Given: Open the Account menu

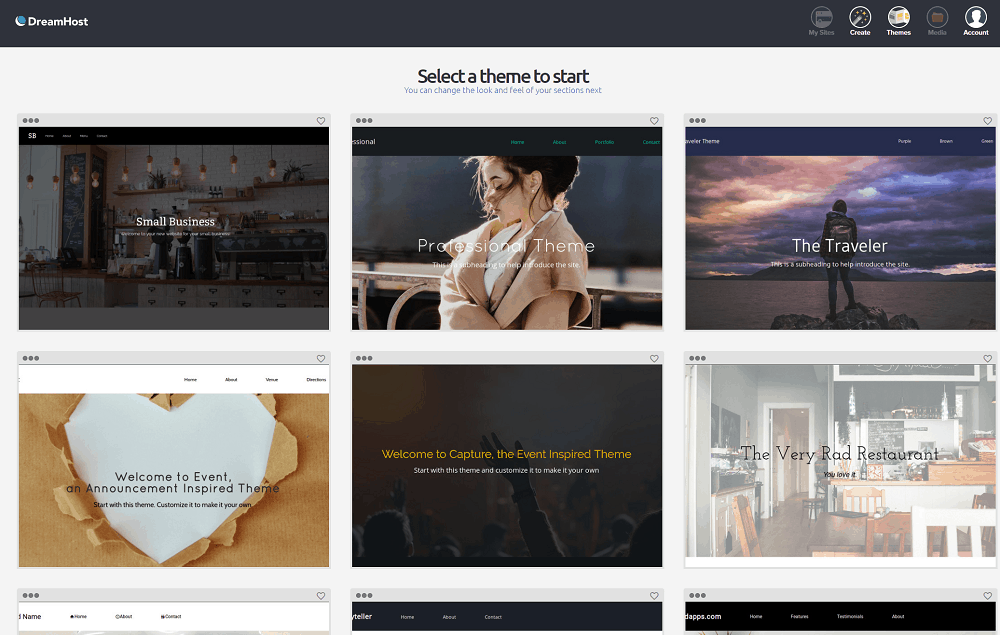Looking at the screenshot, I should pos(976,21).
